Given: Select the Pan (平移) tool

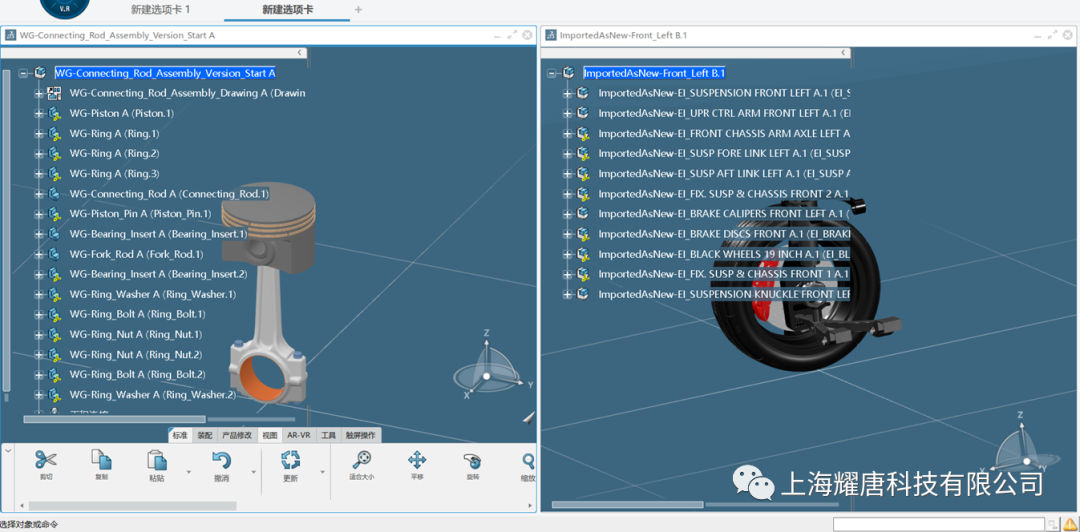Looking at the screenshot, I should coord(417,460).
